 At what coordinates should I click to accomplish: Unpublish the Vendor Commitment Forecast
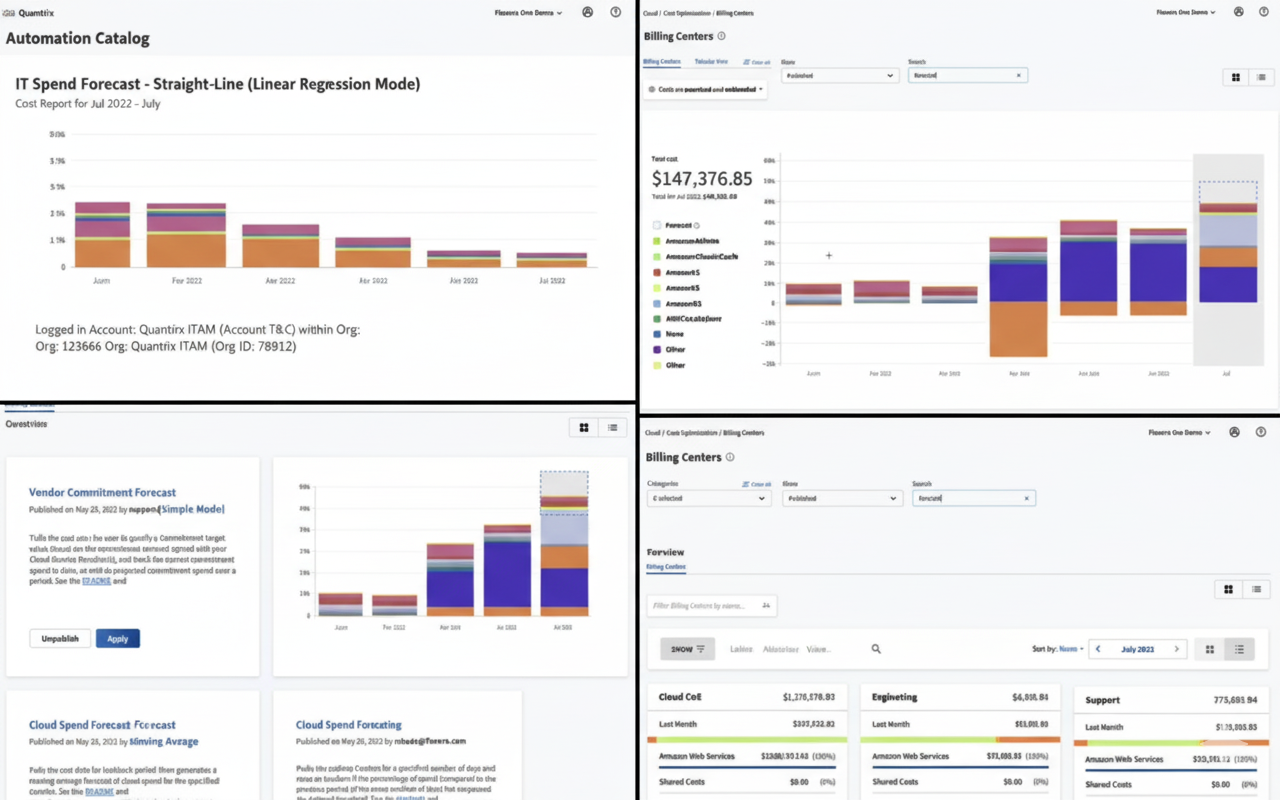coord(59,638)
